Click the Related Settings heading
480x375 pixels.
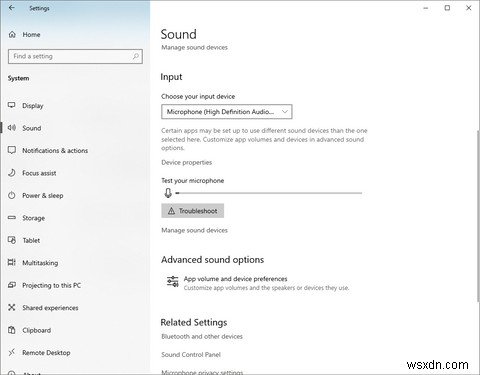(194, 322)
